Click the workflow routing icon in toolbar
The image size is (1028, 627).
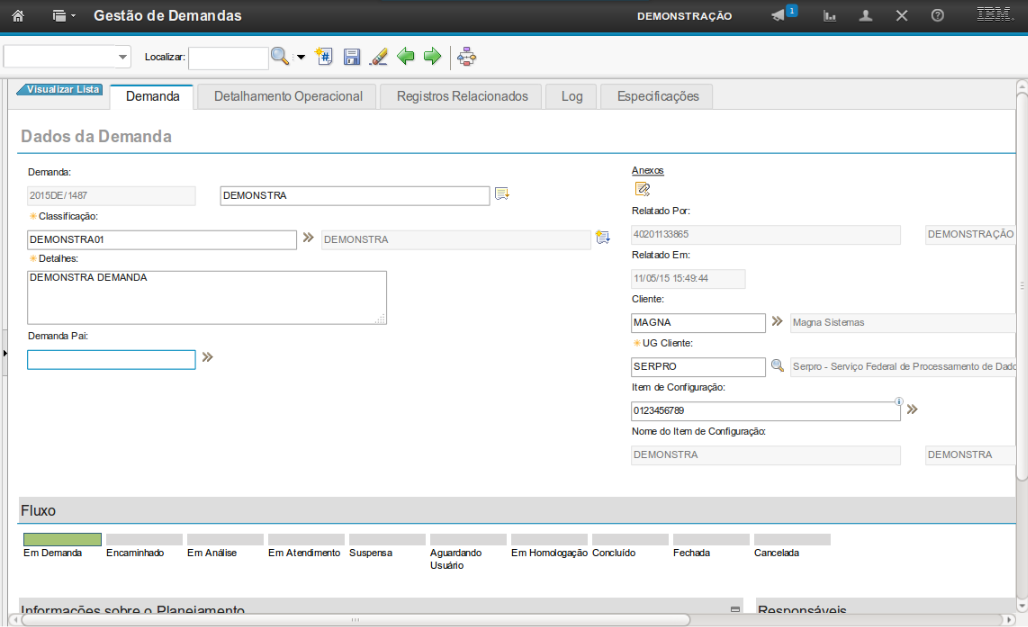tap(467, 57)
